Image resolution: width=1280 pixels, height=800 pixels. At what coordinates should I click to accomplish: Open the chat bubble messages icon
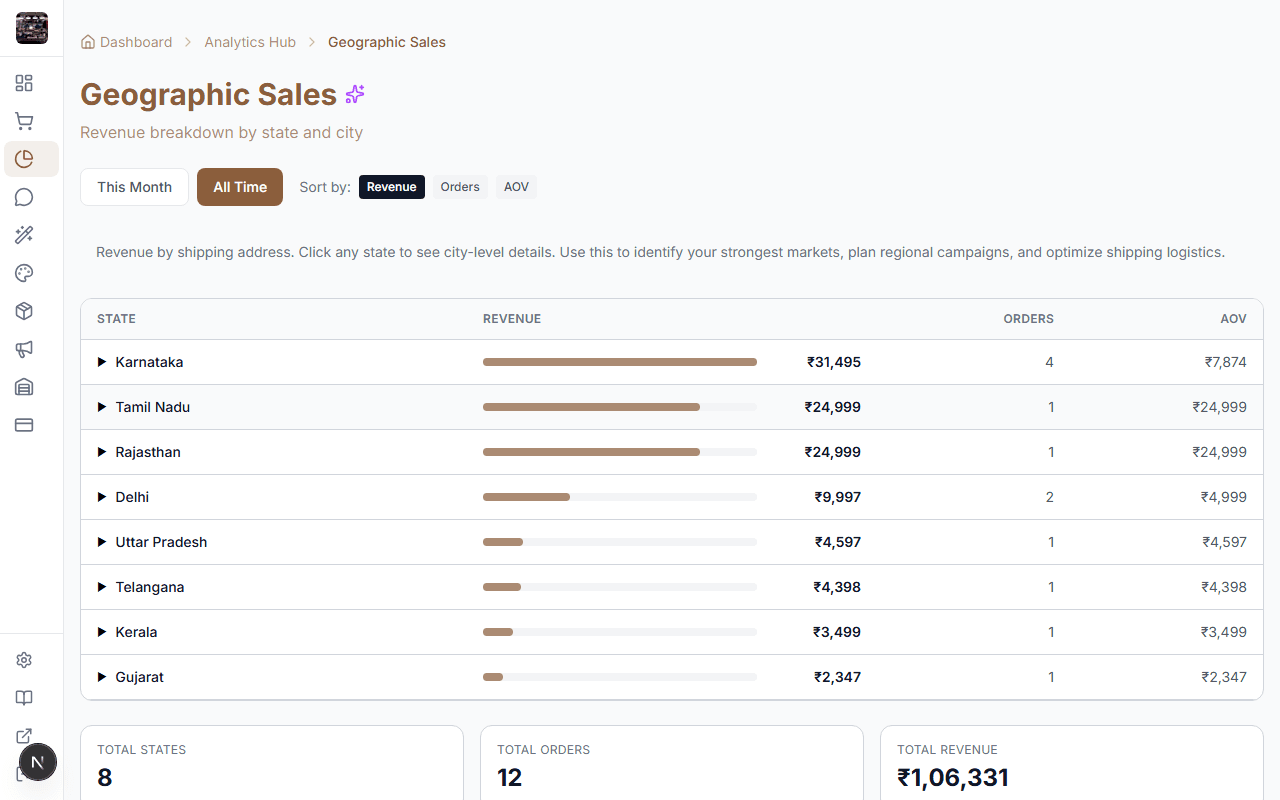pos(24,196)
